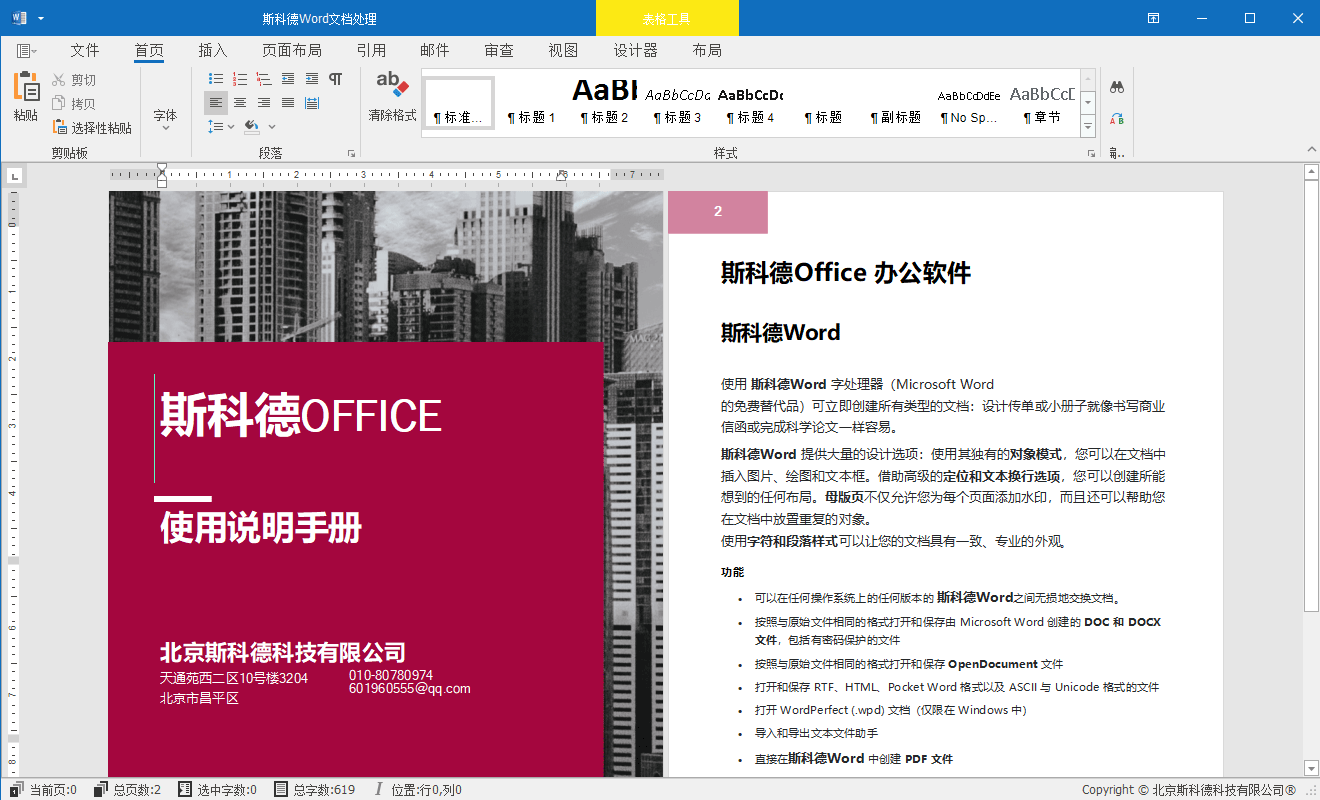Open the quick access menu beside 文件
The image size is (1320, 800).
(x=26, y=50)
